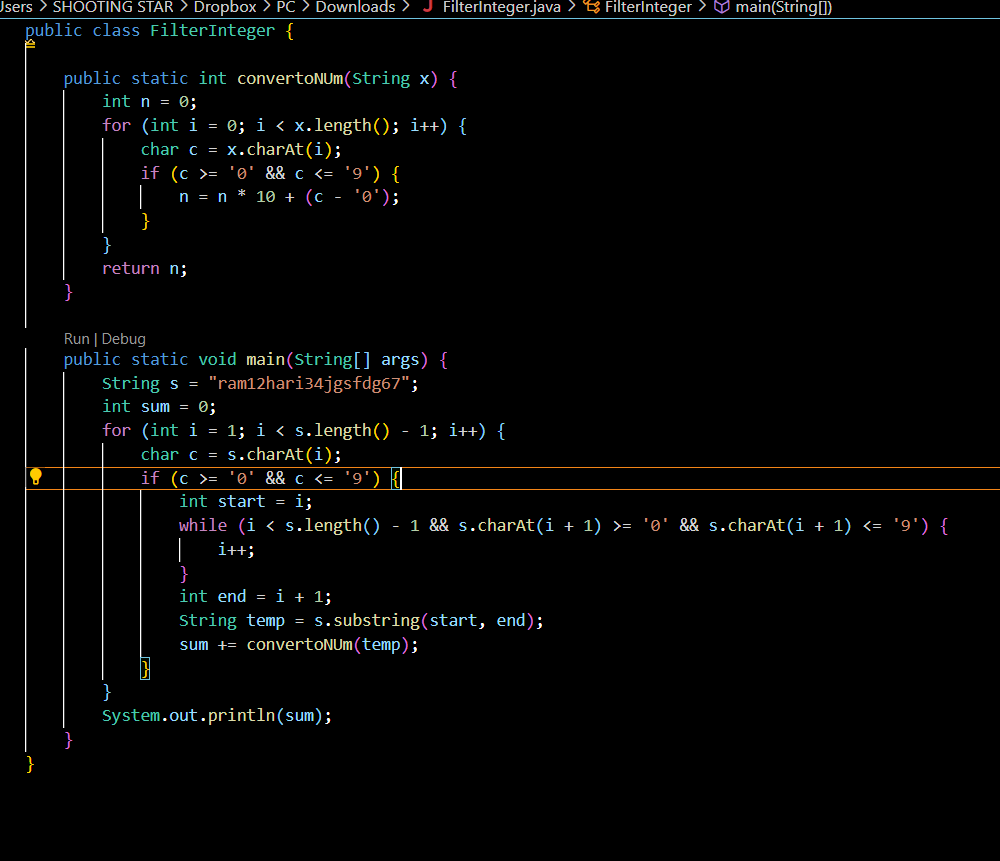Click 'int end = i + 1;' line
This screenshot has width=1000, height=861.
pyautogui.click(x=256, y=596)
